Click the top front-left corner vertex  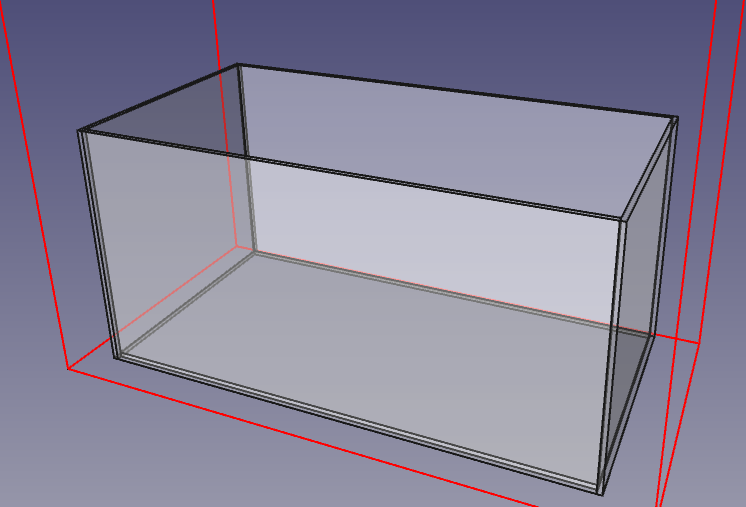pos(79,131)
